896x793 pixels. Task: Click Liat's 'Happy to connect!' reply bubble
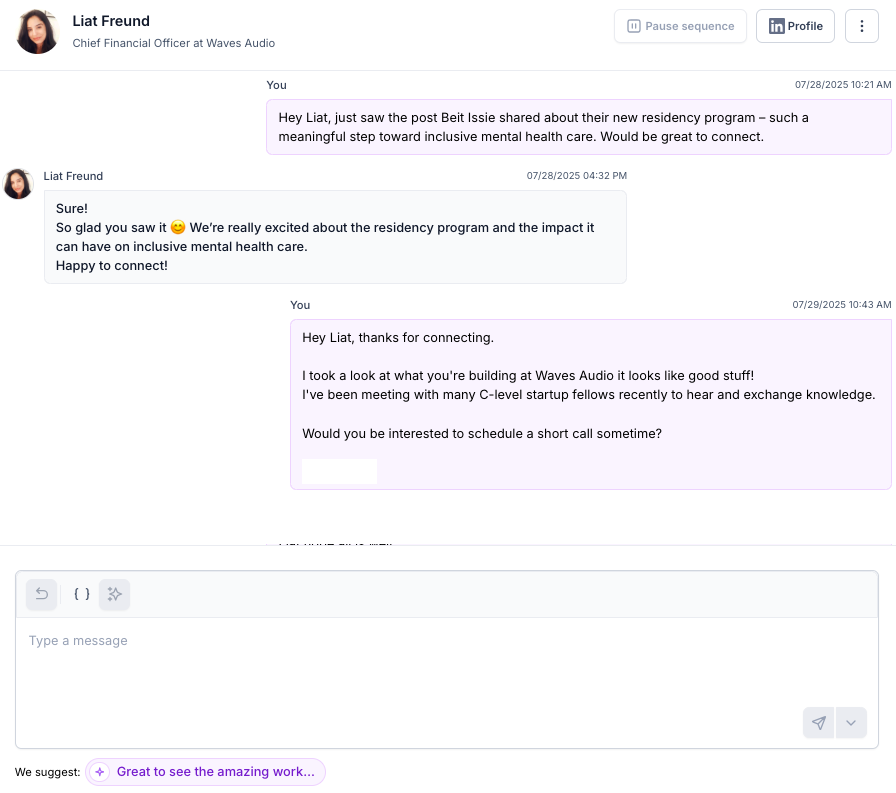(335, 237)
